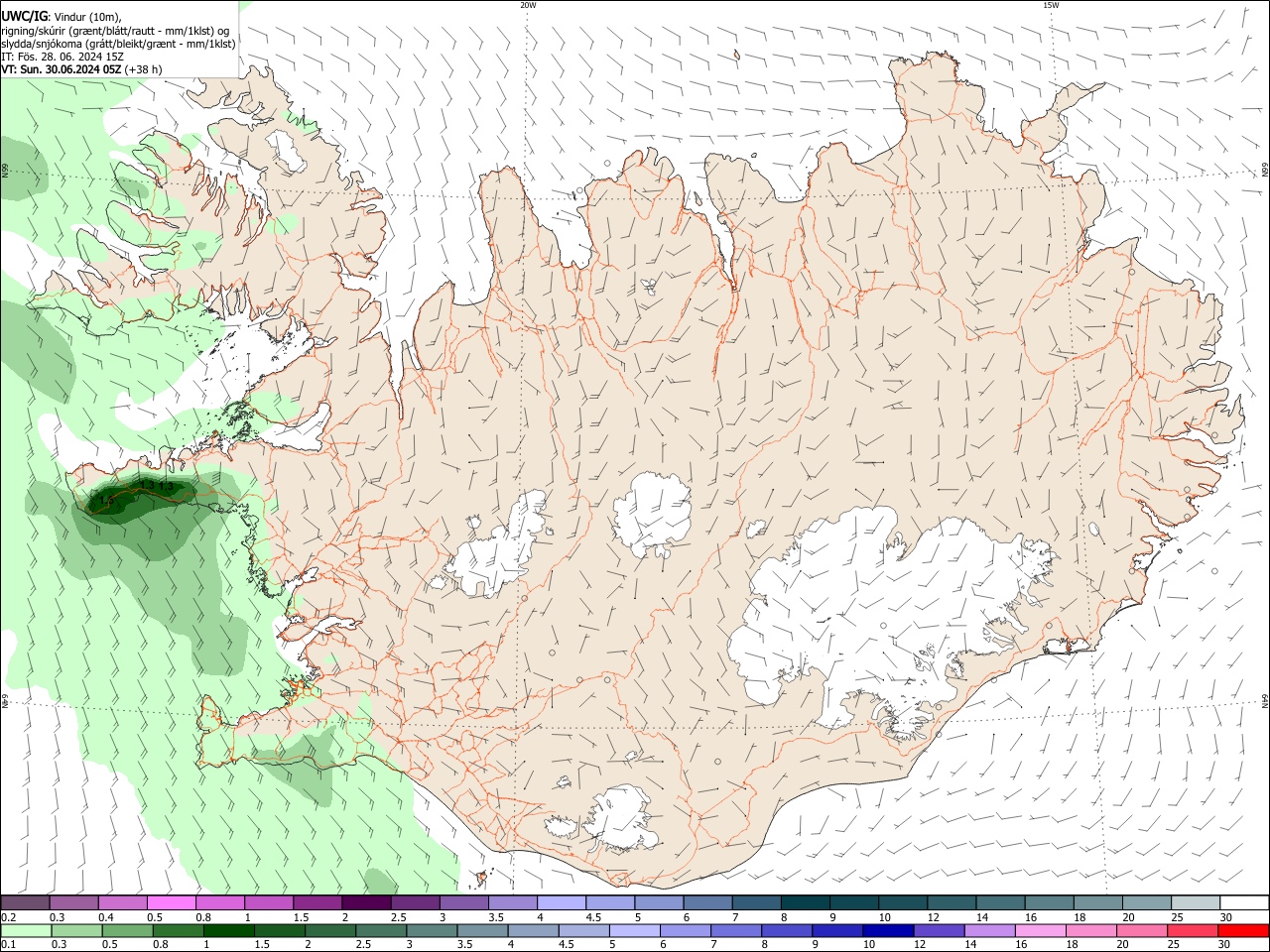Pick the darkest purple swatch on the upper scale

point(365,902)
